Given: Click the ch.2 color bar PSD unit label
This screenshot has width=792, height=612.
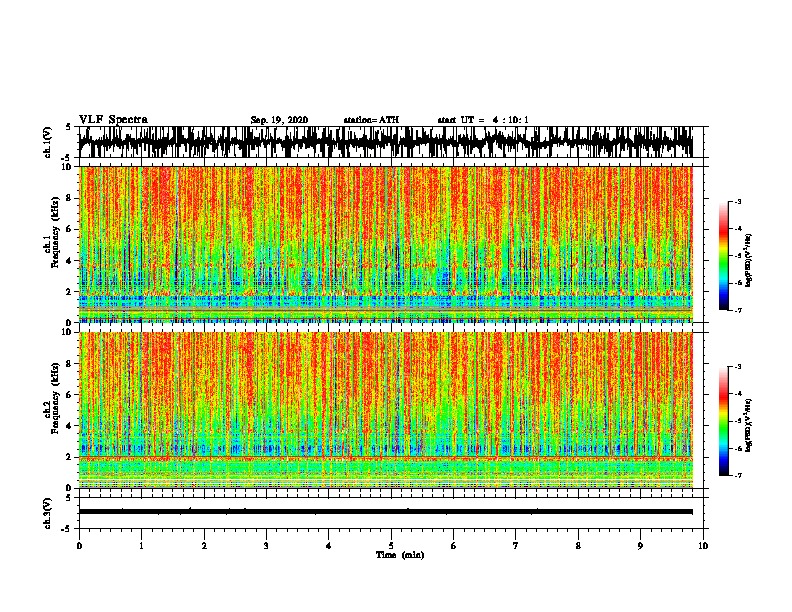Looking at the screenshot, I should [749, 425].
